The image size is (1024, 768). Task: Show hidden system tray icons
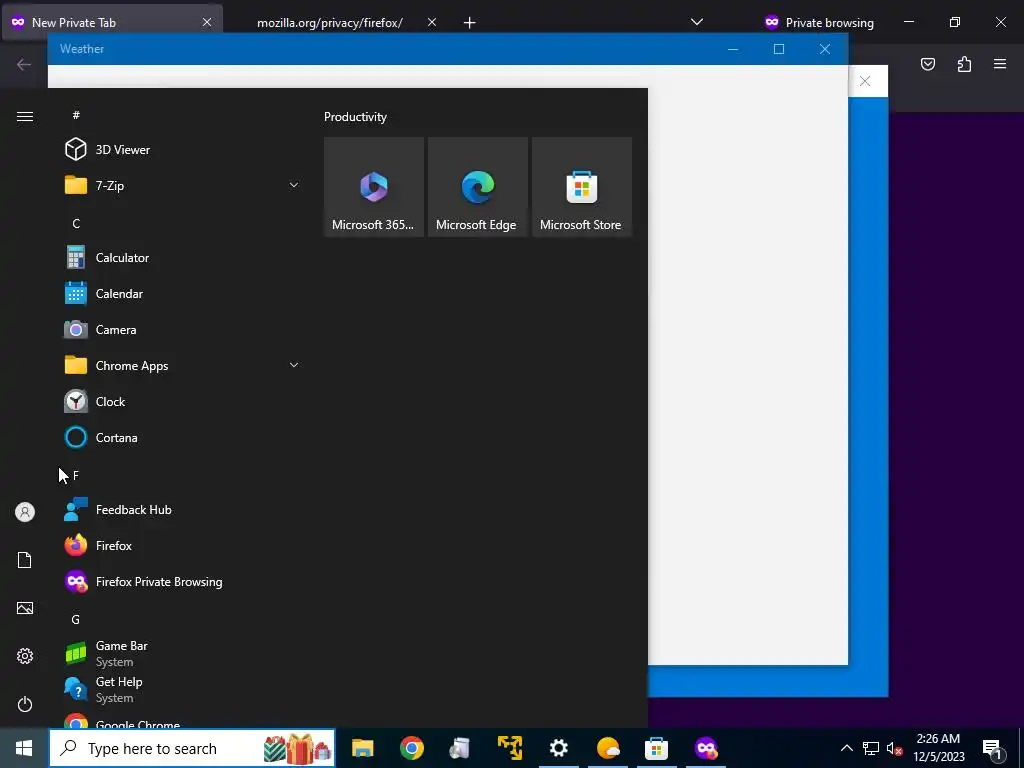[x=846, y=748]
